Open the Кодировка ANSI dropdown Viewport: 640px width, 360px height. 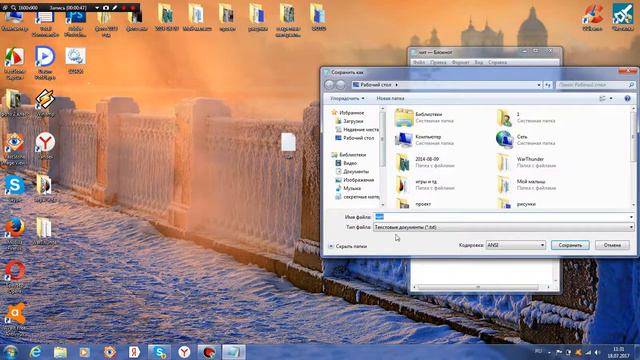[x=516, y=245]
